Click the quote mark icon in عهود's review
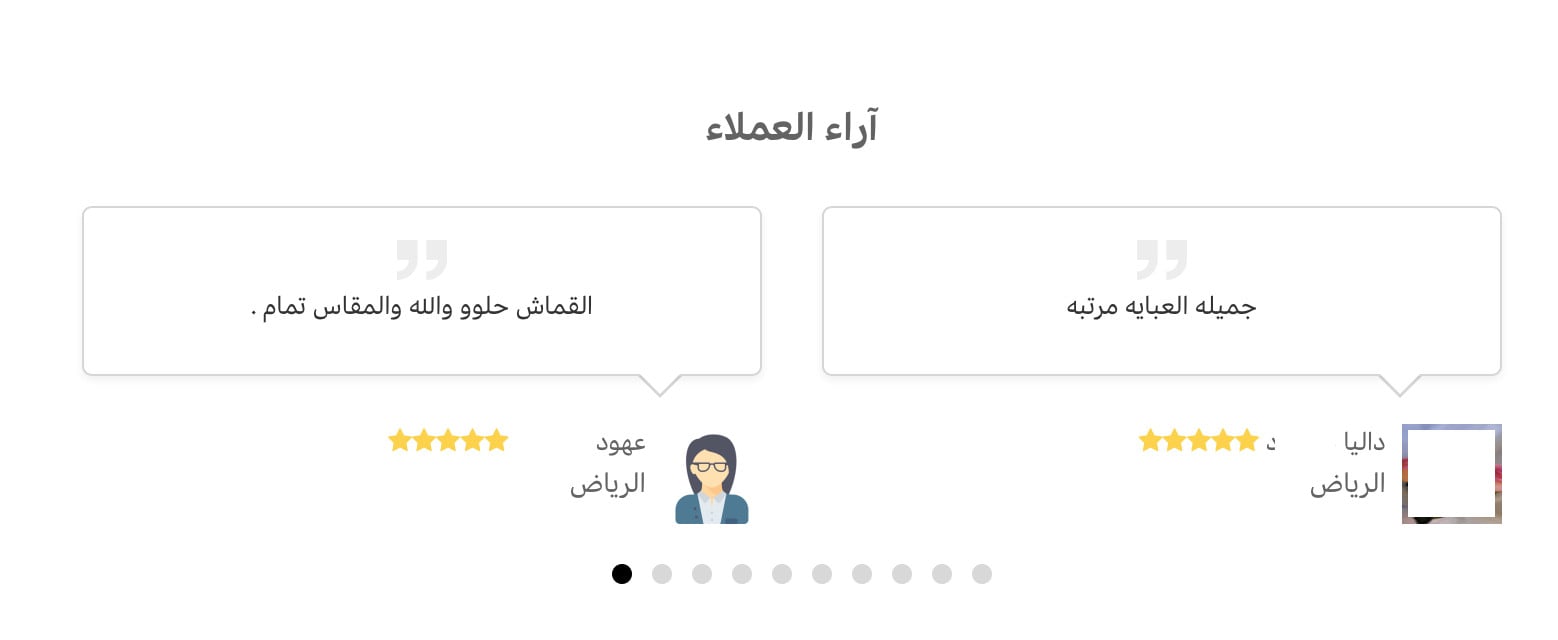1558x640 pixels. click(x=422, y=259)
